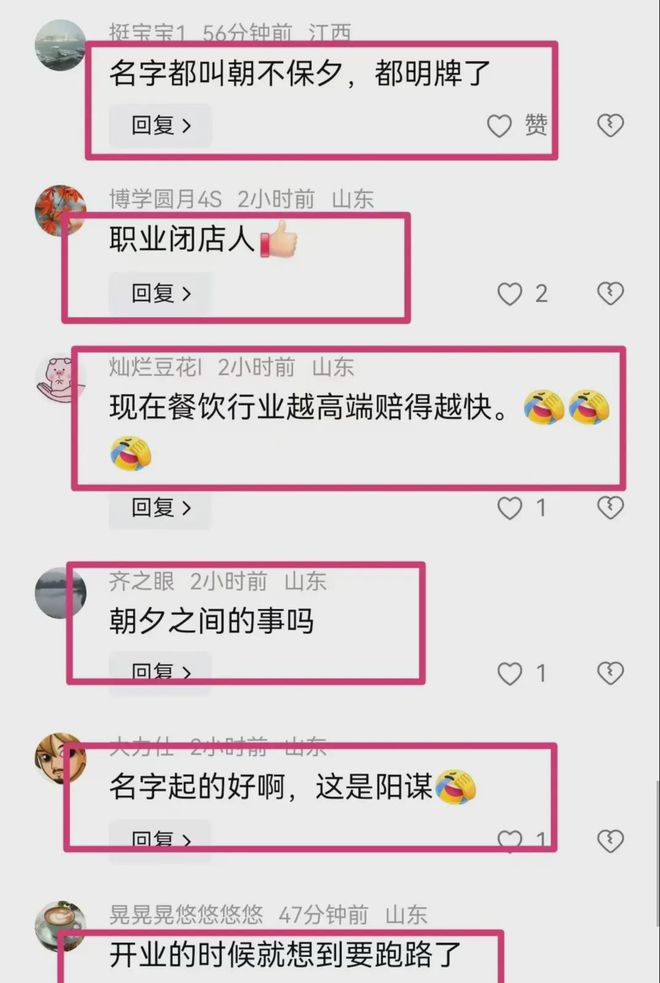Screen dimensions: 660x983
Task: Dislike the 名字都叫朝不保夕 comment
Action: [610, 126]
